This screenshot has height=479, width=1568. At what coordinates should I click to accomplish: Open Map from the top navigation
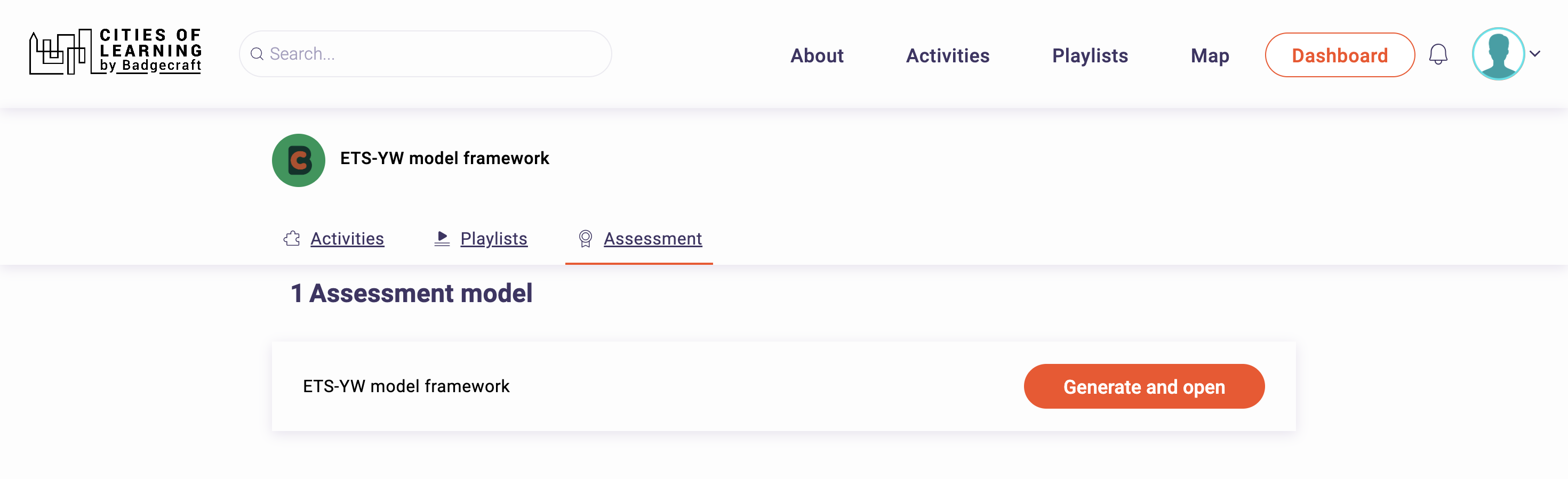point(1210,55)
